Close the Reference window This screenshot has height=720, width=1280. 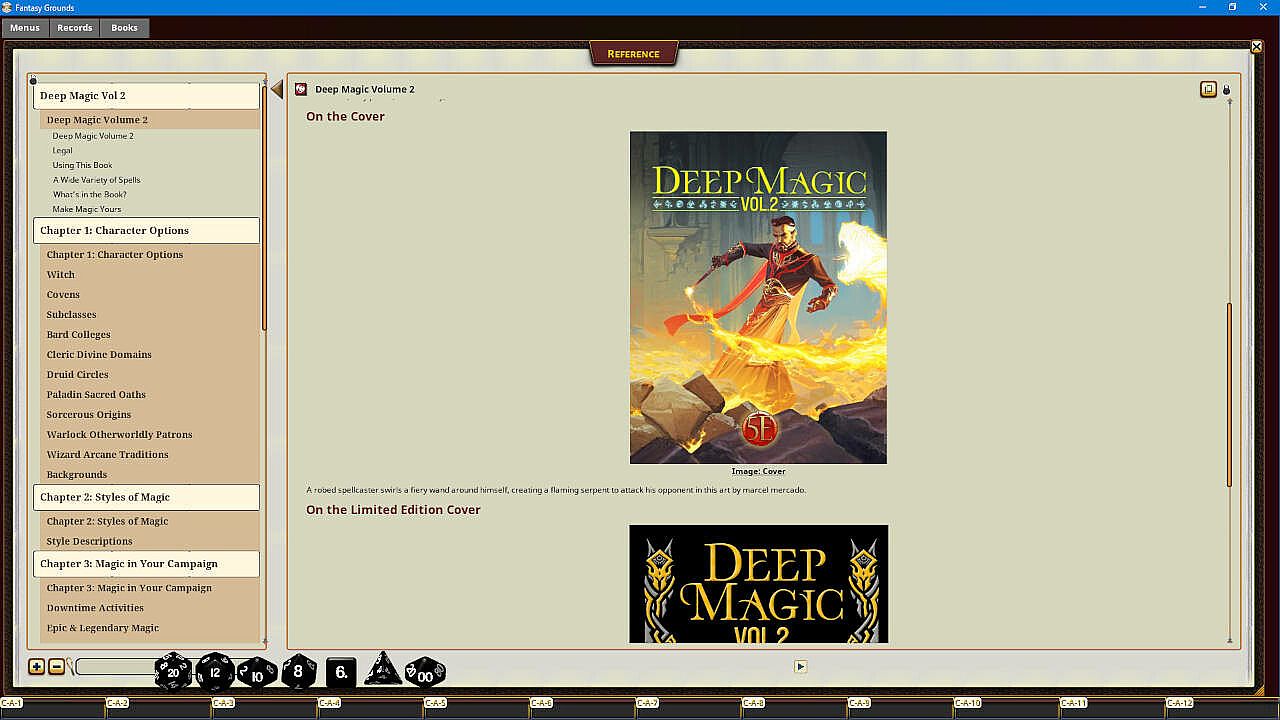[x=1257, y=46]
